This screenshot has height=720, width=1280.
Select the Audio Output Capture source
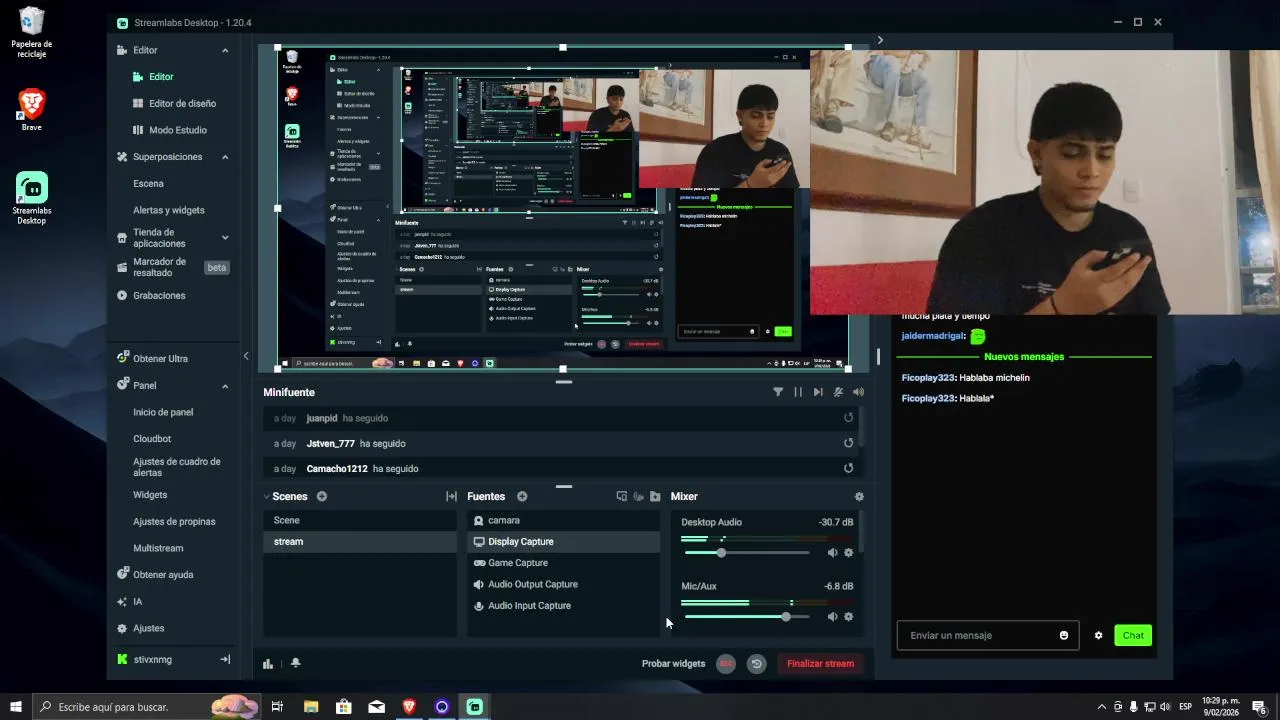[563, 585]
